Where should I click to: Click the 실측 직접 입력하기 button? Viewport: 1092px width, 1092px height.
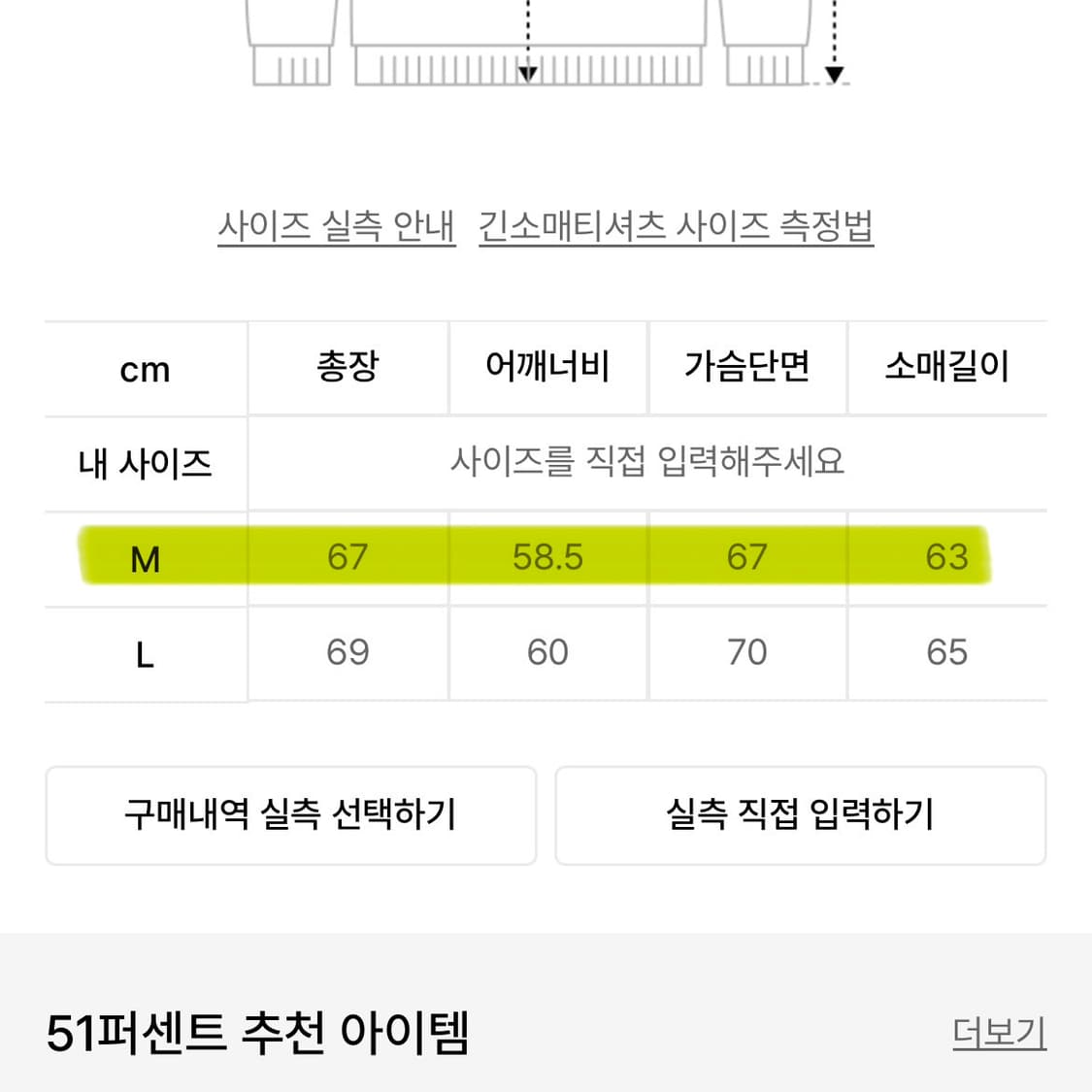[801, 815]
